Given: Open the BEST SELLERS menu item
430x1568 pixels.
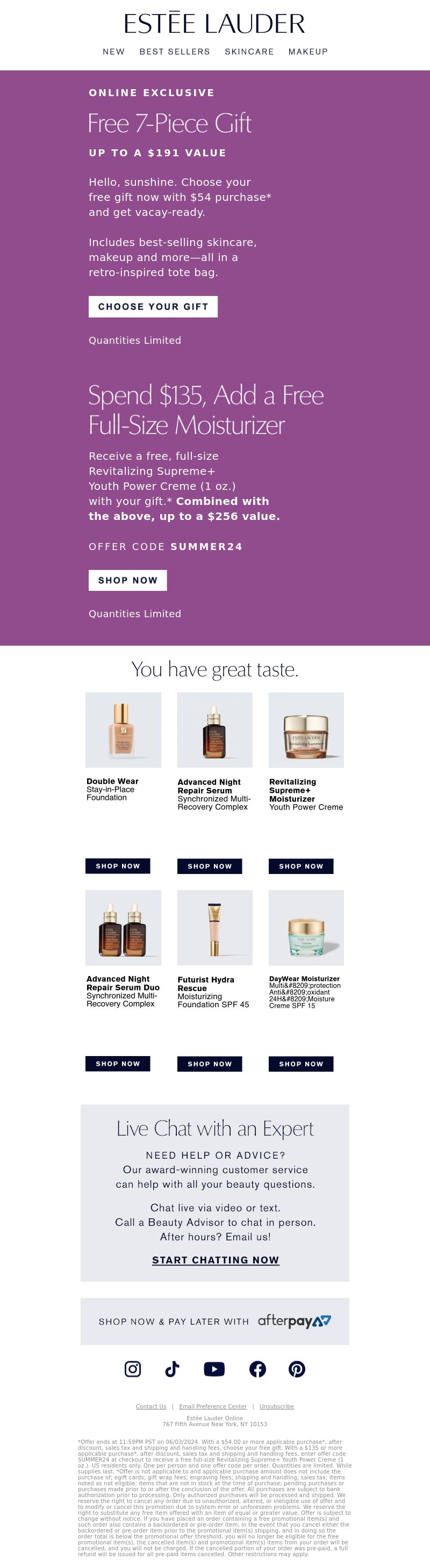Looking at the screenshot, I should (x=175, y=52).
